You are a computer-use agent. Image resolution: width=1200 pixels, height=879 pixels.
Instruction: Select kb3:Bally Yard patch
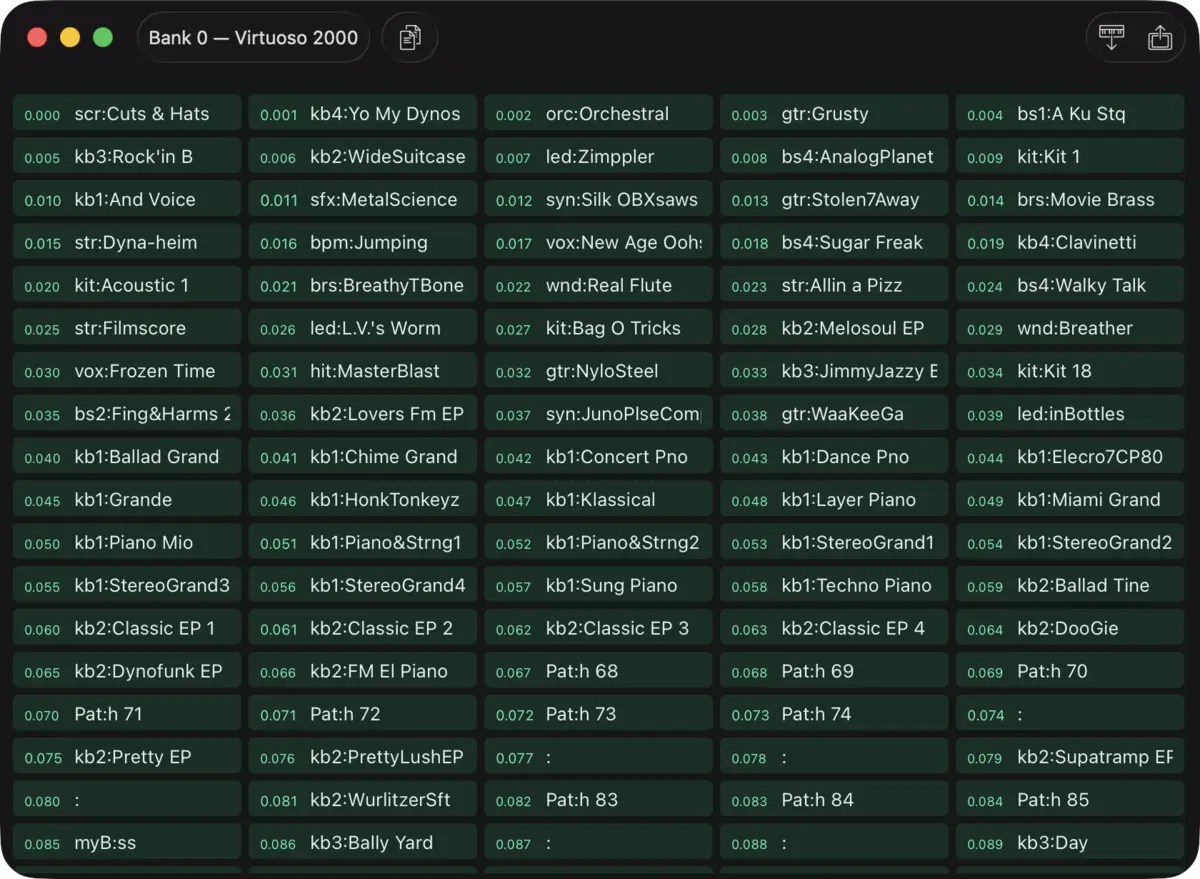(363, 844)
